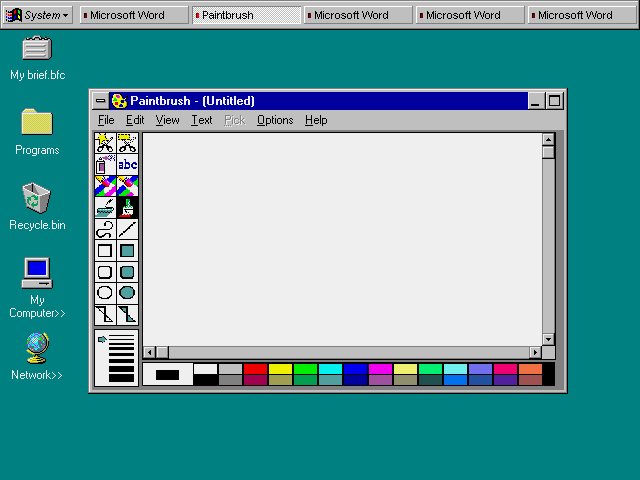Click the current color indicator box
The height and width of the screenshot is (480, 640).
click(x=167, y=374)
